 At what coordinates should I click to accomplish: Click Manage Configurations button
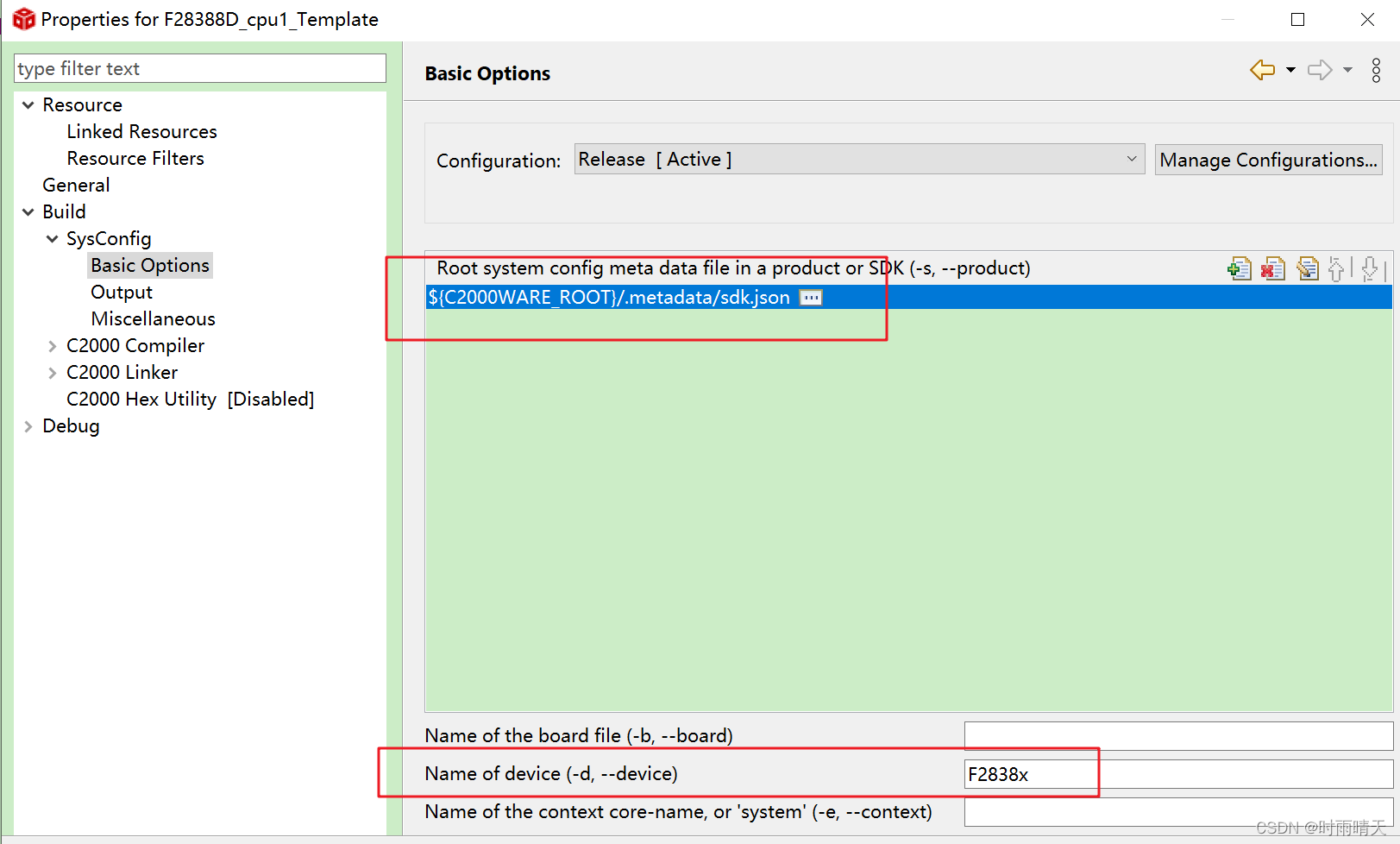click(1268, 160)
